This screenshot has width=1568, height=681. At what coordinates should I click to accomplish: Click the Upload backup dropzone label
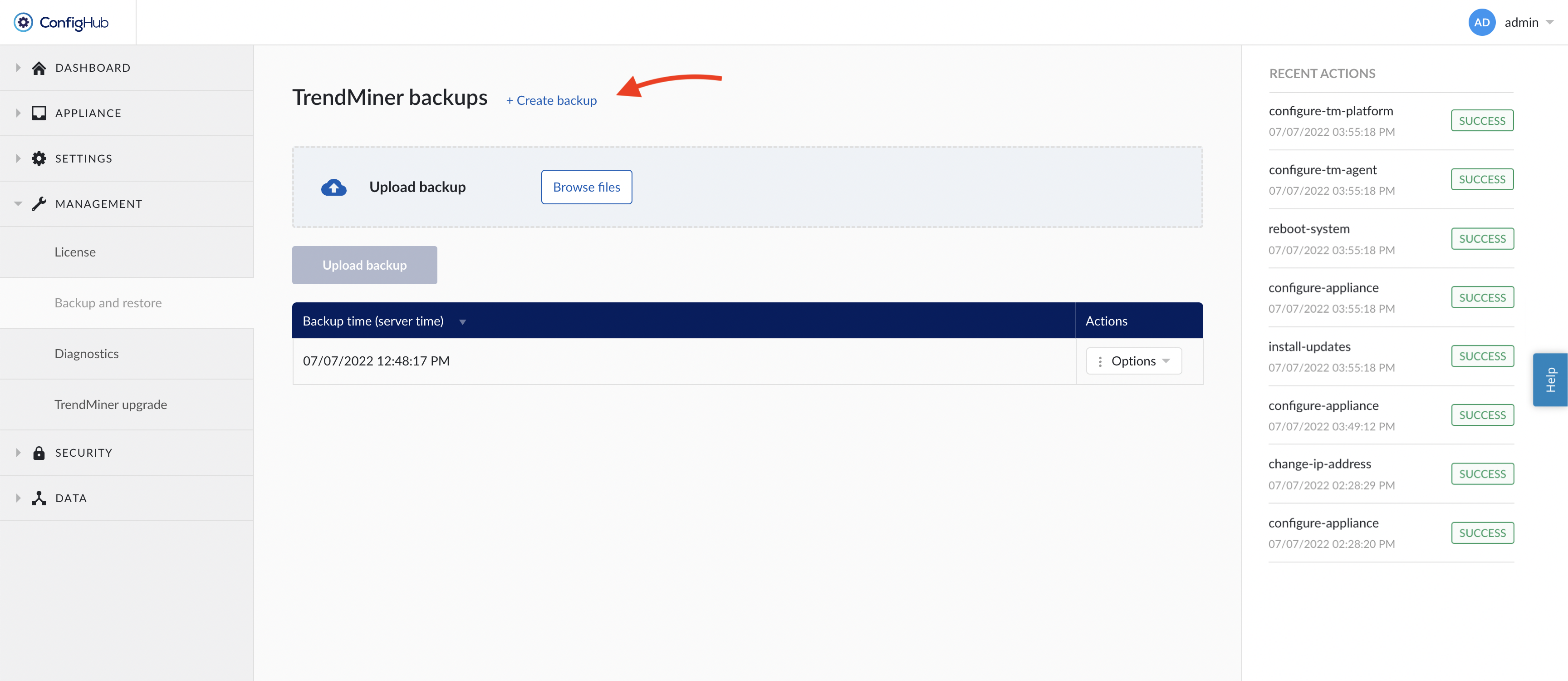click(x=417, y=187)
